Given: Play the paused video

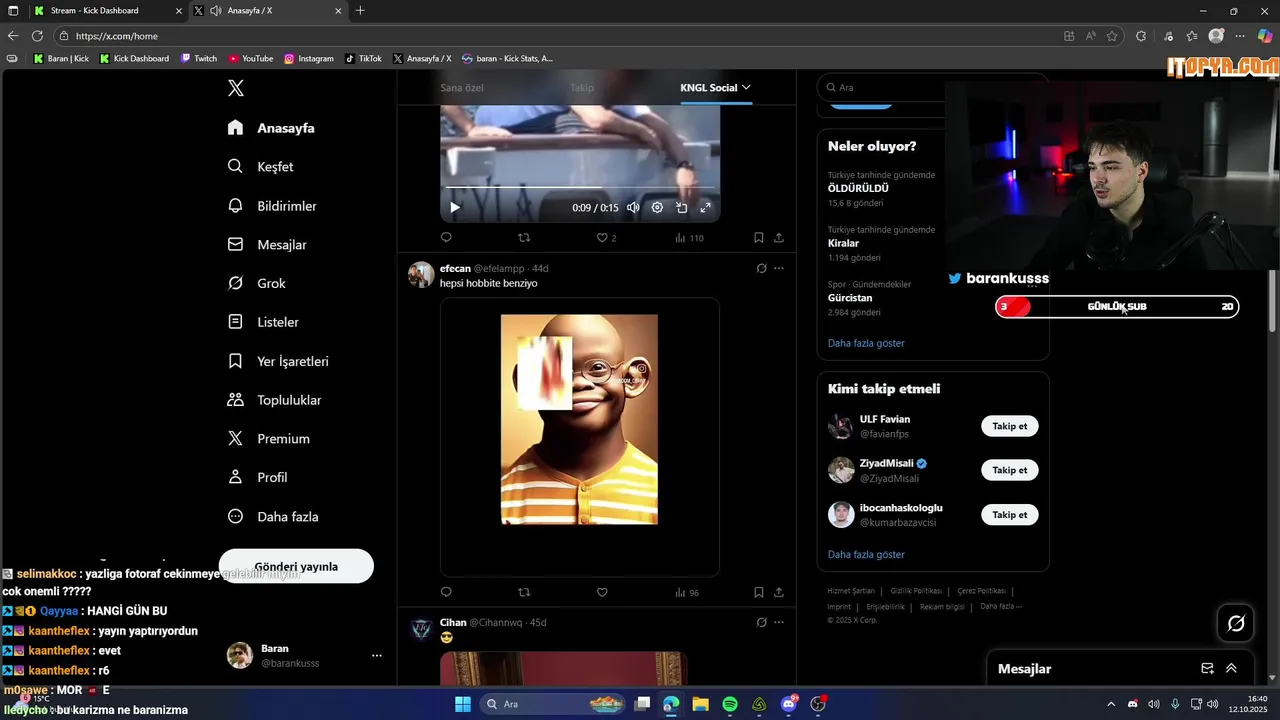Looking at the screenshot, I should (454, 207).
